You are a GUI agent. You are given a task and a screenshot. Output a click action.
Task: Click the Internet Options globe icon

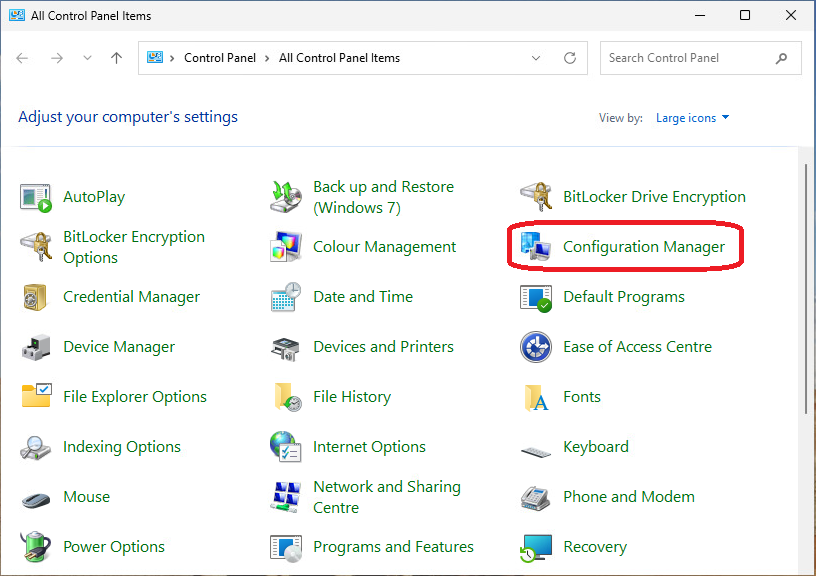click(286, 447)
